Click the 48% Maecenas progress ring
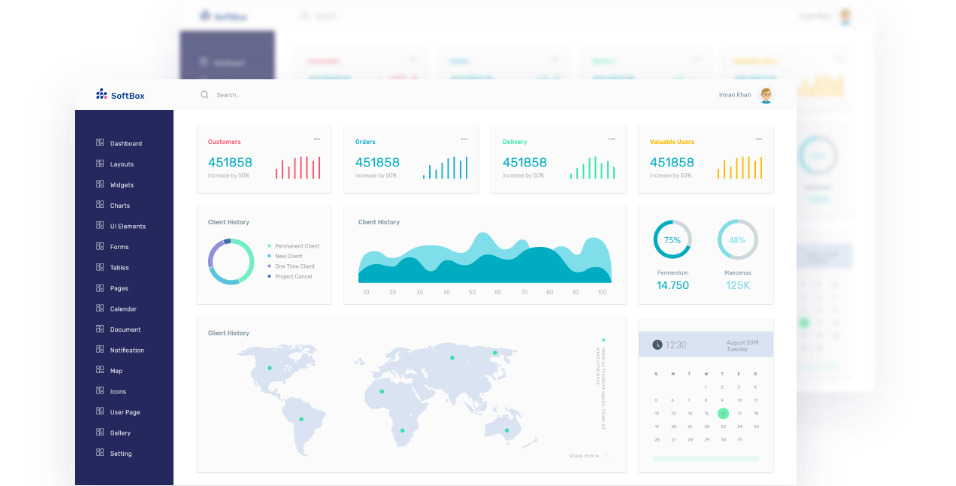Viewport: 956px width, 486px height. pos(737,240)
